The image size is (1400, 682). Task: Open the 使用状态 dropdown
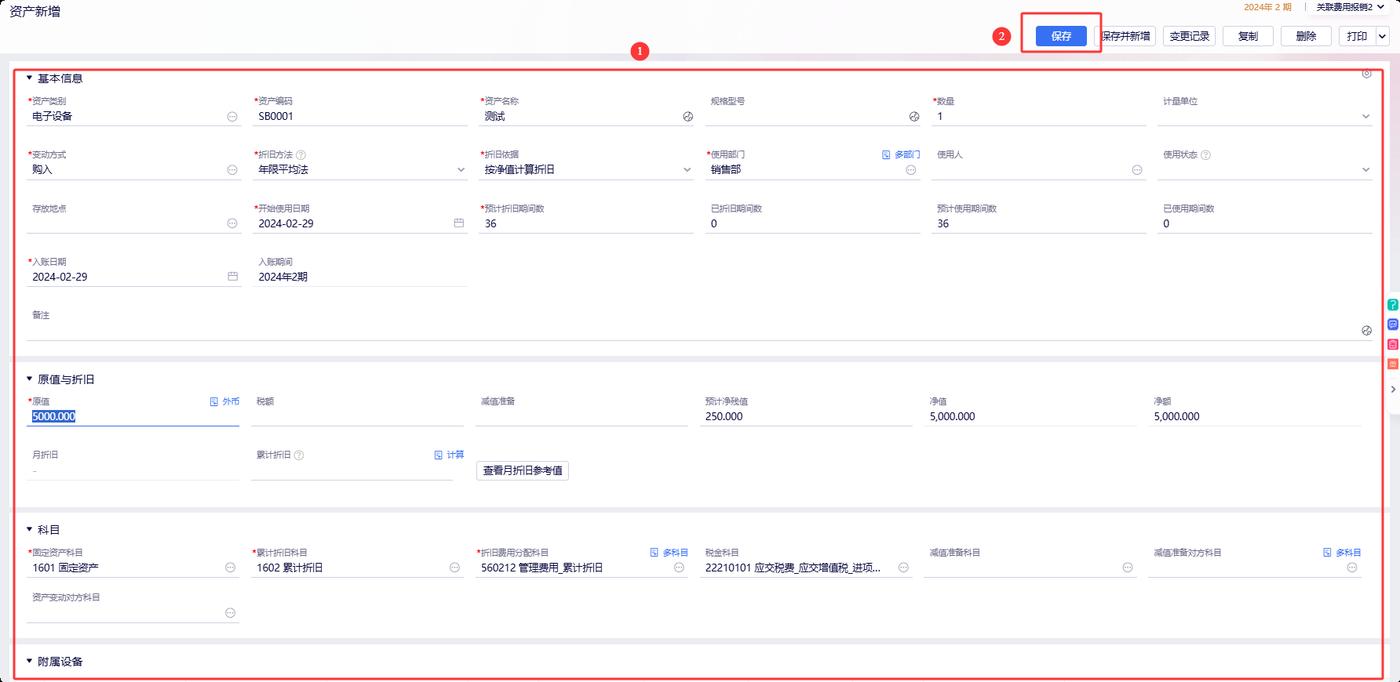(x=1366, y=170)
